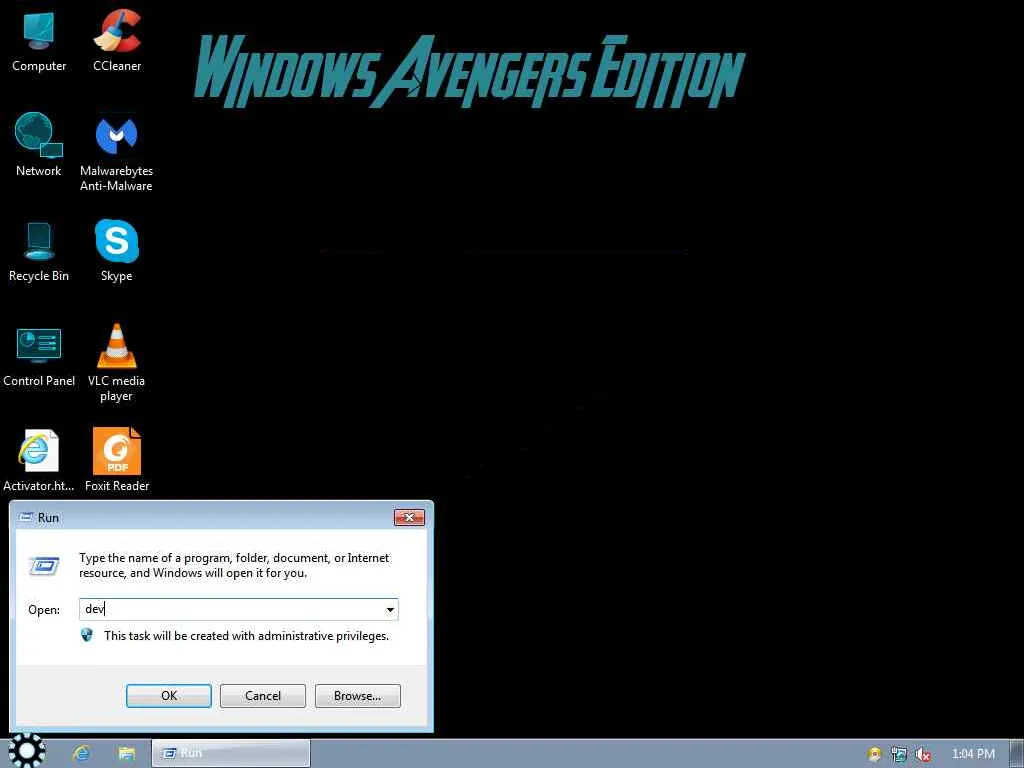The image size is (1024, 768).
Task: Expand the Open field dropdown arrow
Action: (x=390, y=609)
